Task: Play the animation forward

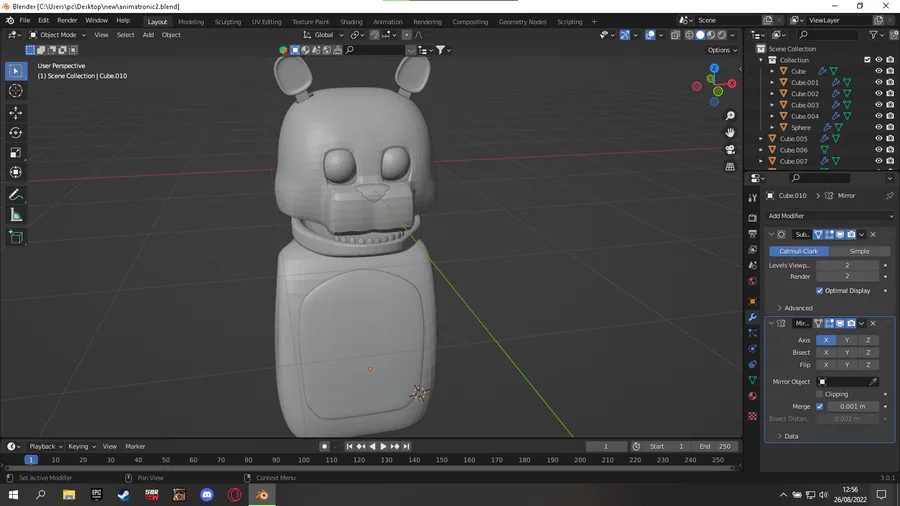Action: pos(383,446)
